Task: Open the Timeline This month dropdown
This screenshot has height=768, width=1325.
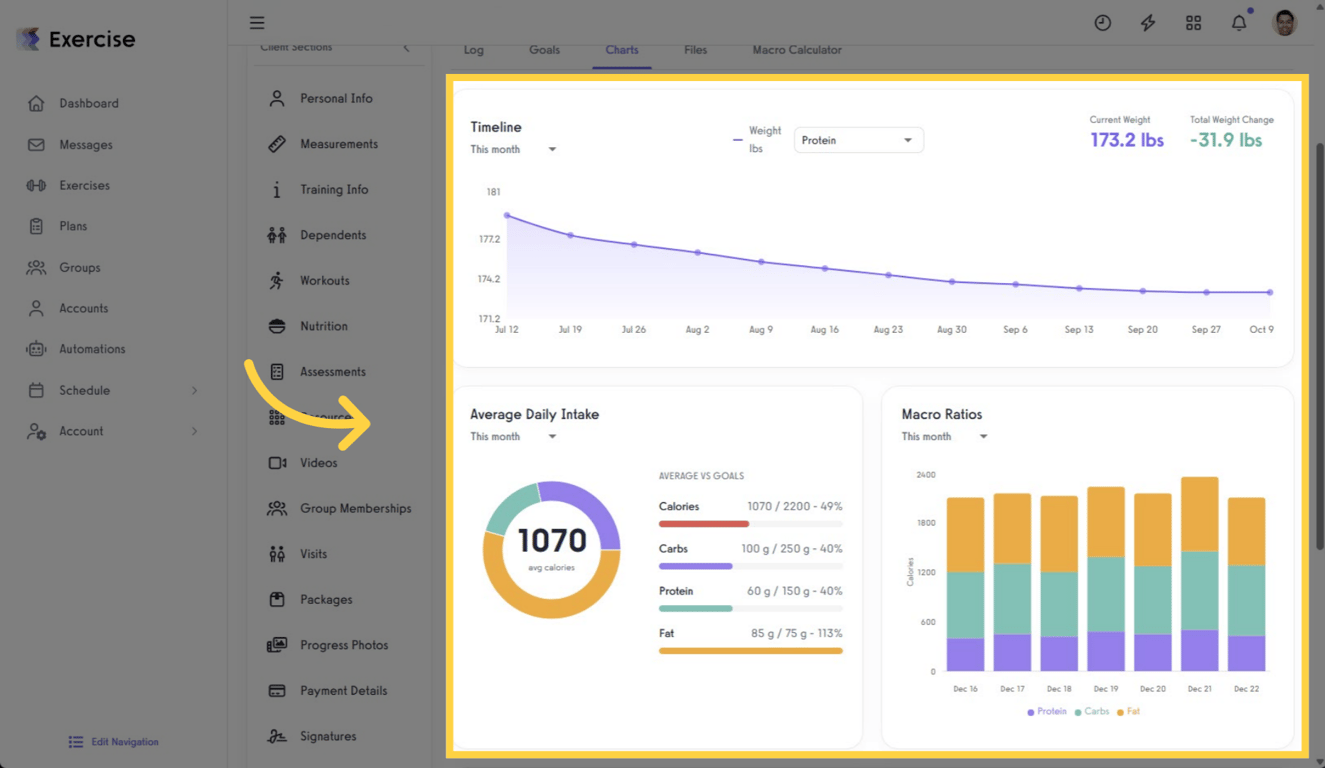Action: [512, 148]
